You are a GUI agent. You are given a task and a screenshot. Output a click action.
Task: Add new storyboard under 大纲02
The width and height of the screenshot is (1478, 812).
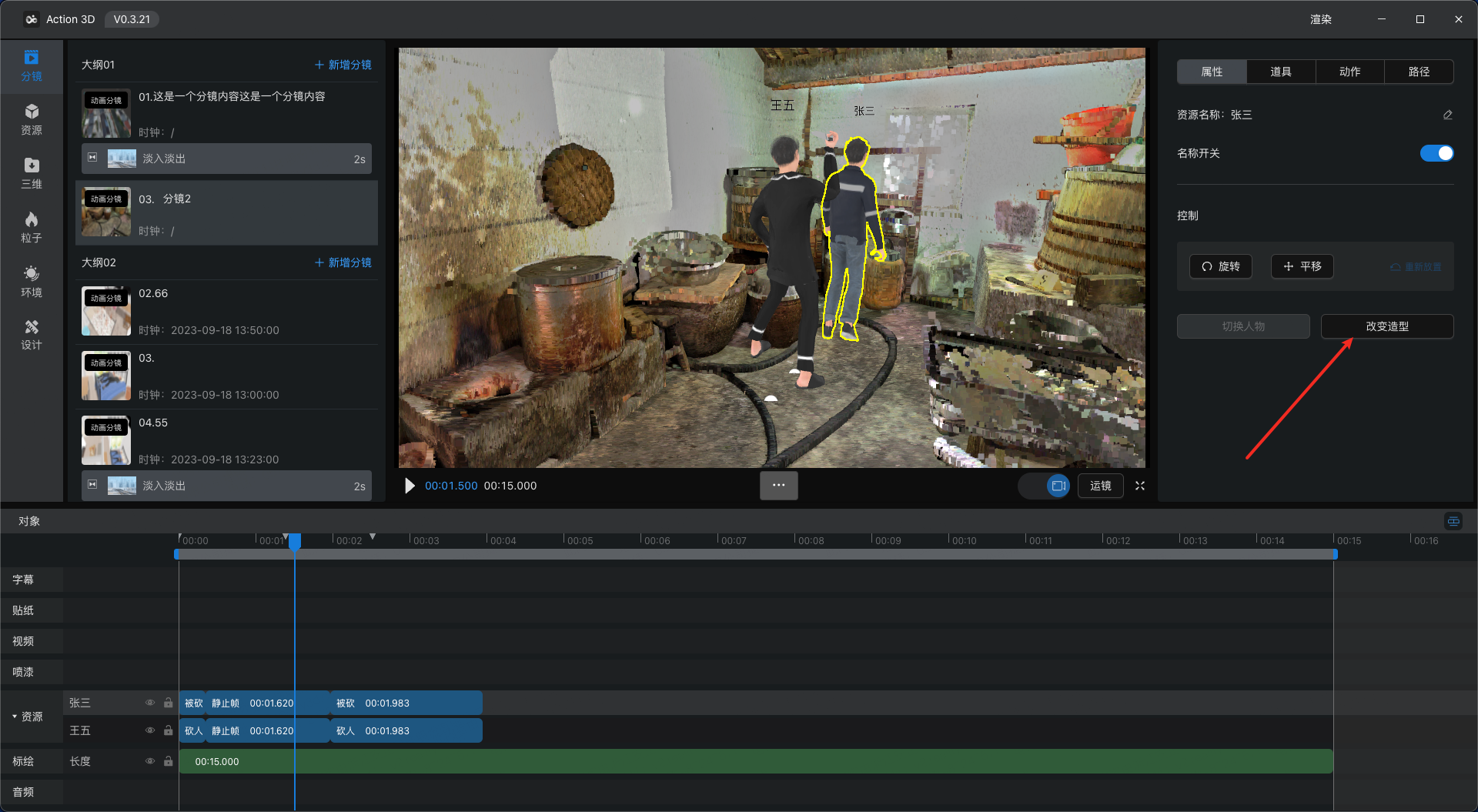coord(343,262)
